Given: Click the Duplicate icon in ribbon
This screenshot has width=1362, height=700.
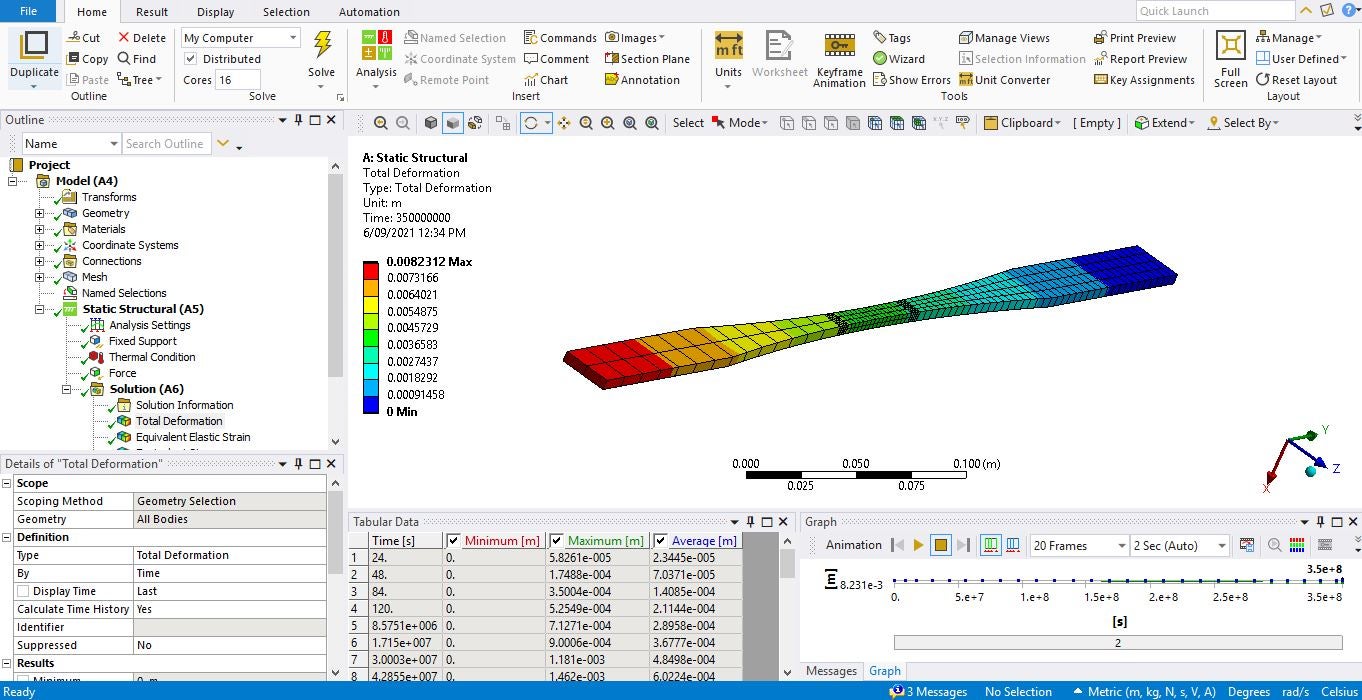Looking at the screenshot, I should coord(34,46).
